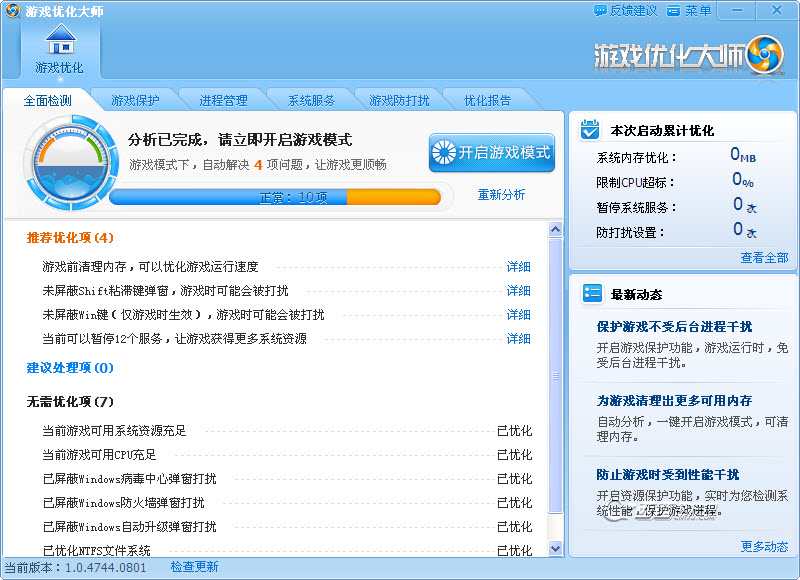Click the 无需优化项(7) heading
This screenshot has height=580, width=800.
tap(70, 402)
